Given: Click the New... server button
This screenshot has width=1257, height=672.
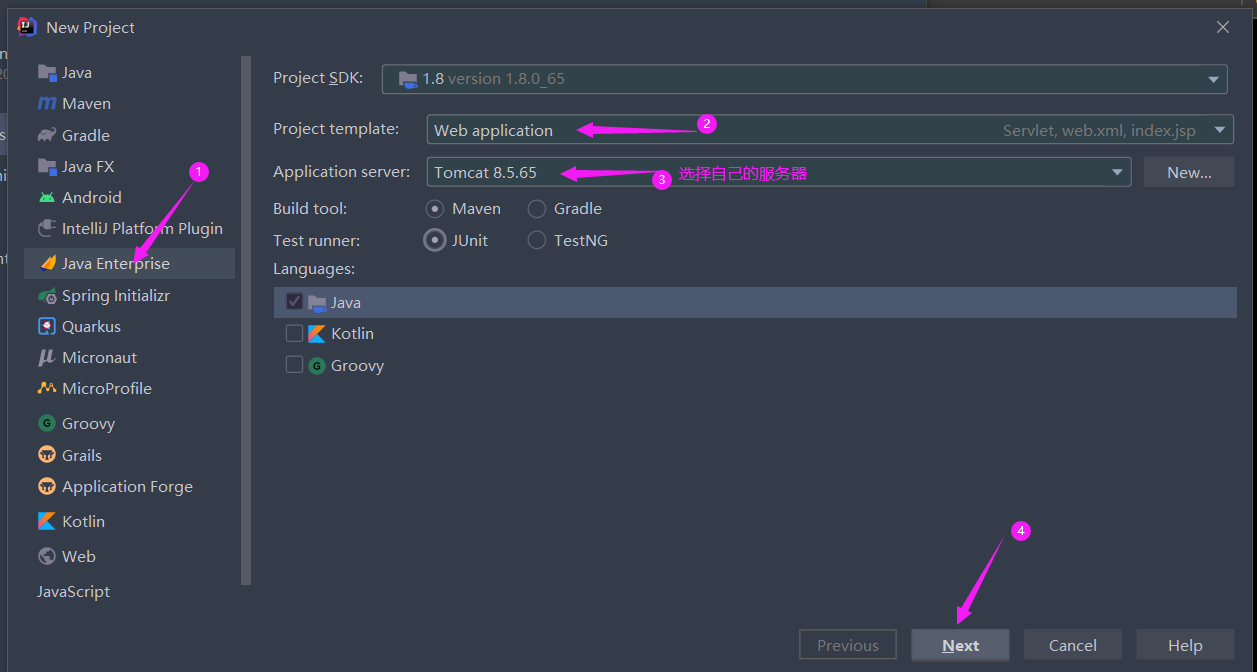Looking at the screenshot, I should point(1189,172).
